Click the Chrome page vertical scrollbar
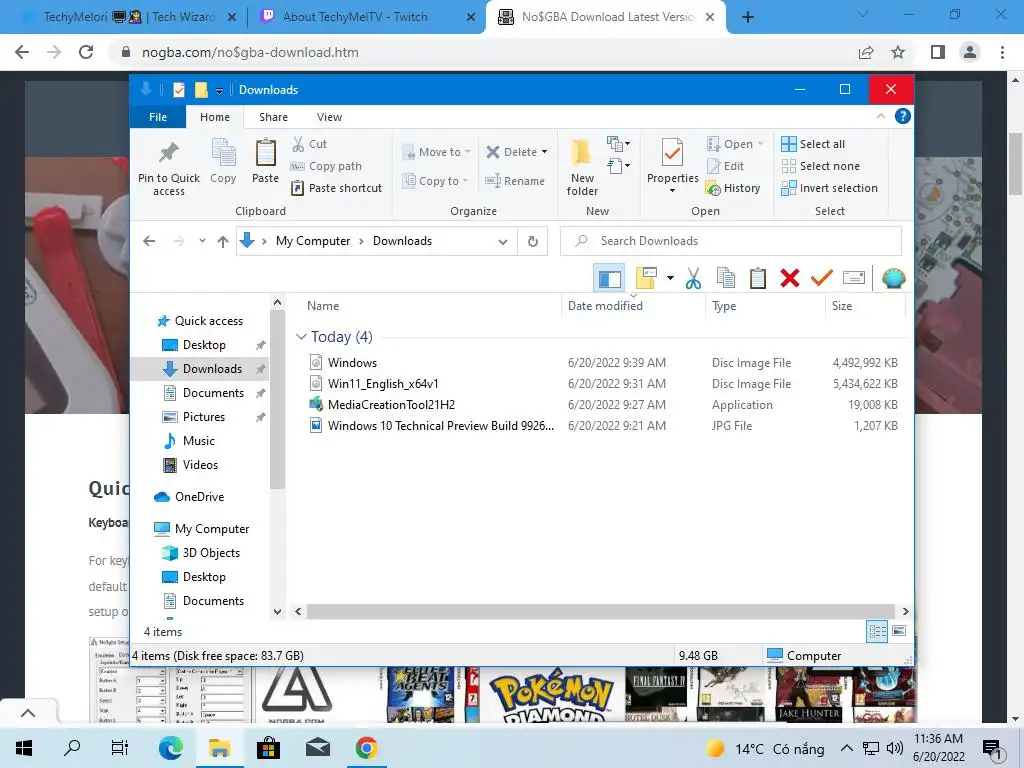The width and height of the screenshot is (1024, 768). (1016, 163)
